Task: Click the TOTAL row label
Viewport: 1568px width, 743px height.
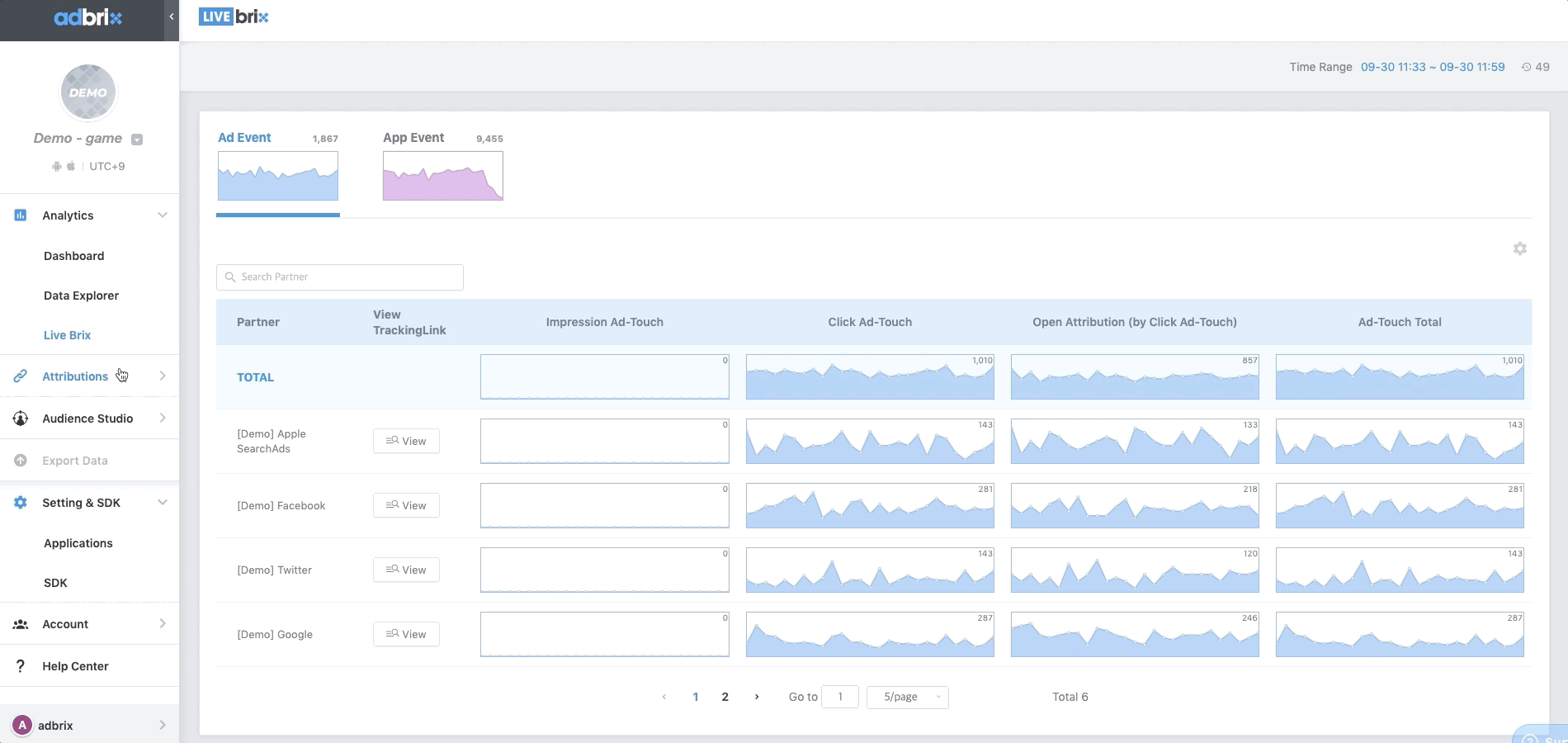Action: (x=256, y=377)
